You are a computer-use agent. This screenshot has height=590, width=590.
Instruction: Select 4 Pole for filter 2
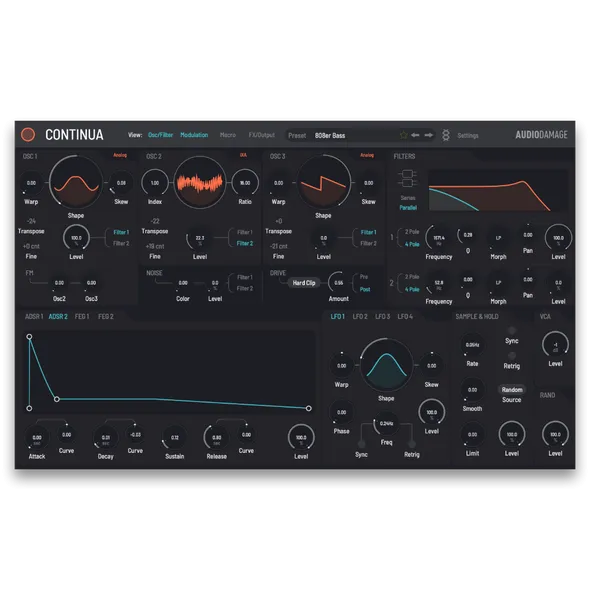coord(412,289)
